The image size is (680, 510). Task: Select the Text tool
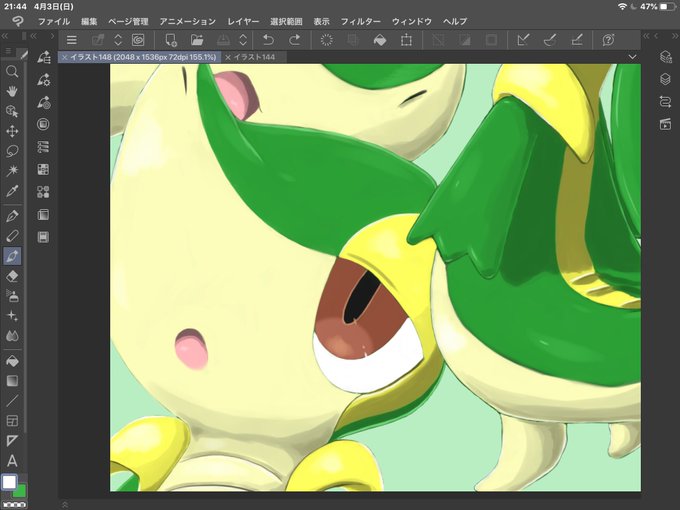12,461
